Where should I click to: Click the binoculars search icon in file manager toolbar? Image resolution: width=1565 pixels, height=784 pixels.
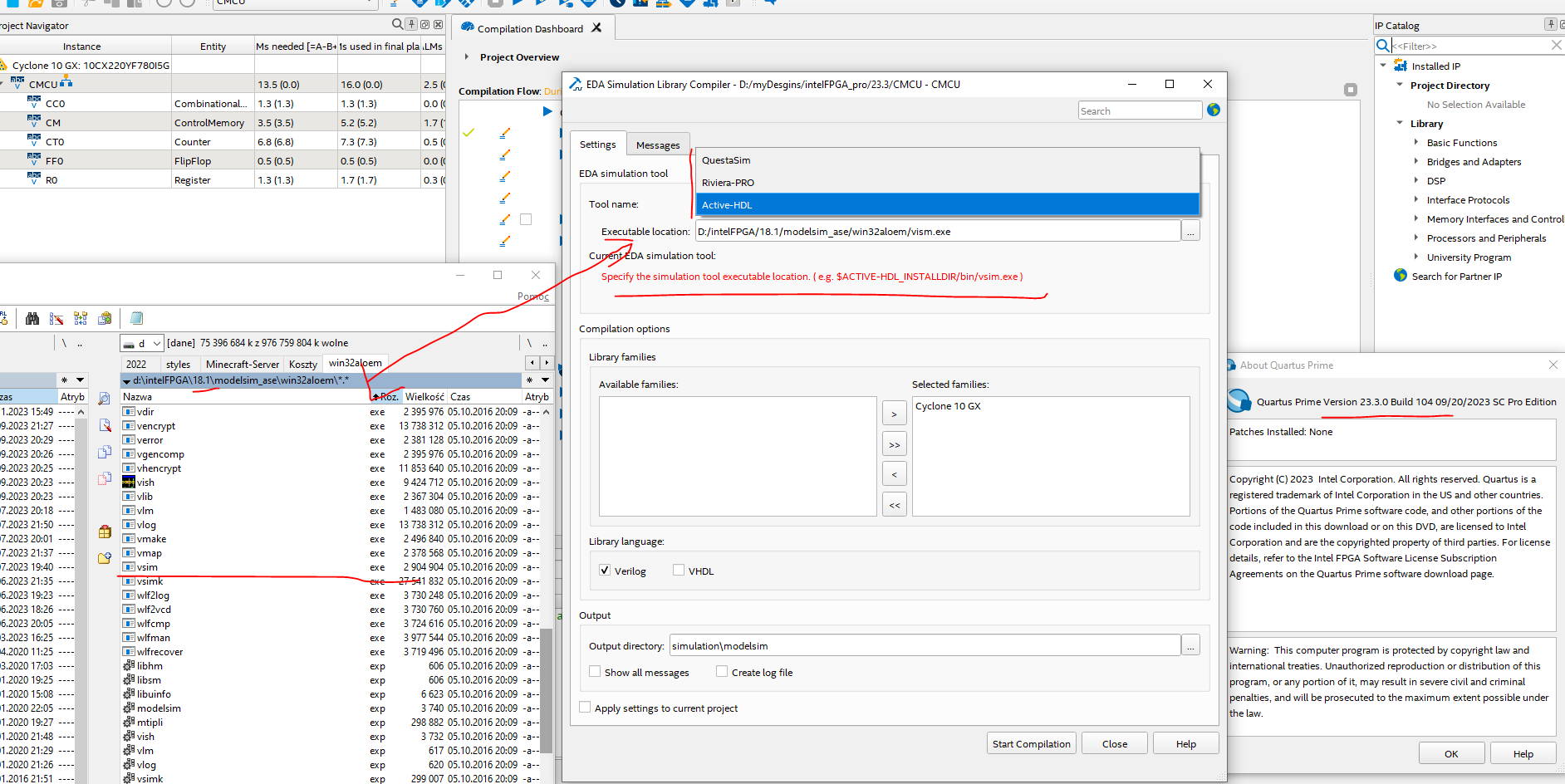32,318
